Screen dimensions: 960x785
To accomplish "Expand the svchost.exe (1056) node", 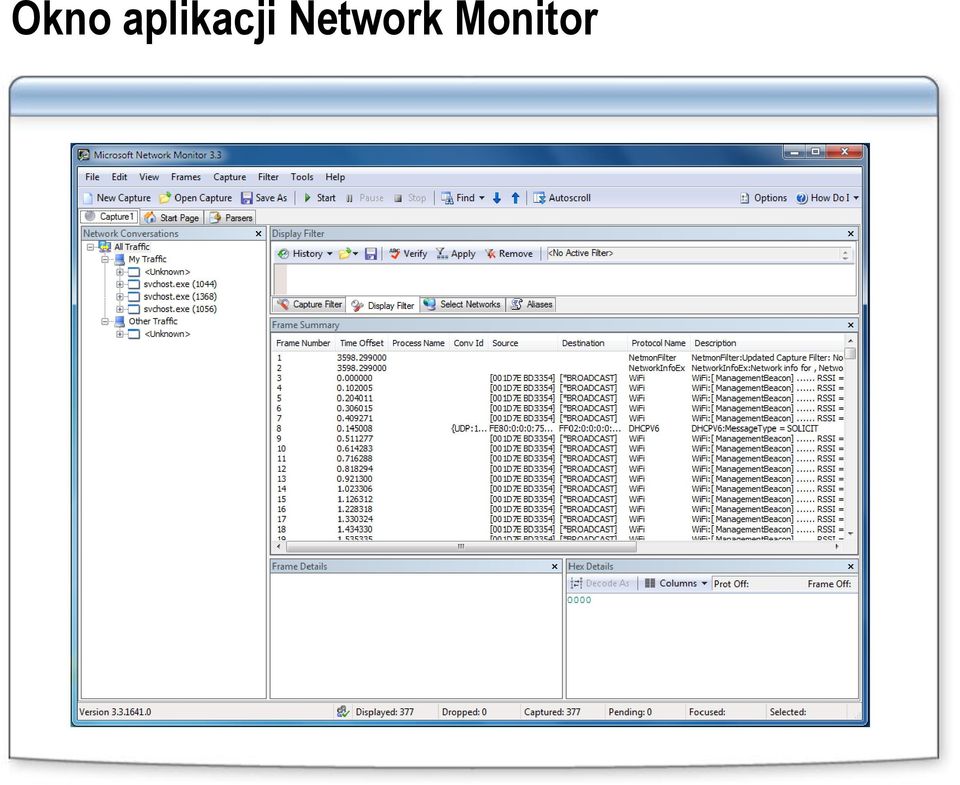I will 120,309.
